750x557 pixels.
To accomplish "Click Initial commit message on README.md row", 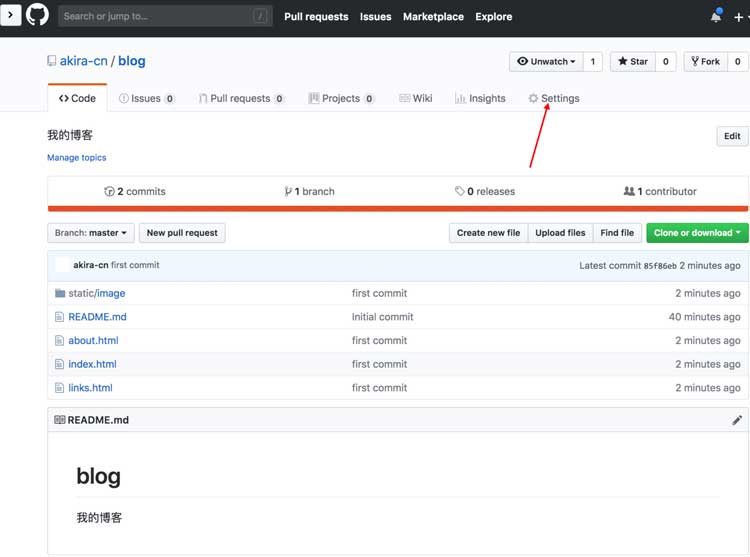I will click(382, 317).
